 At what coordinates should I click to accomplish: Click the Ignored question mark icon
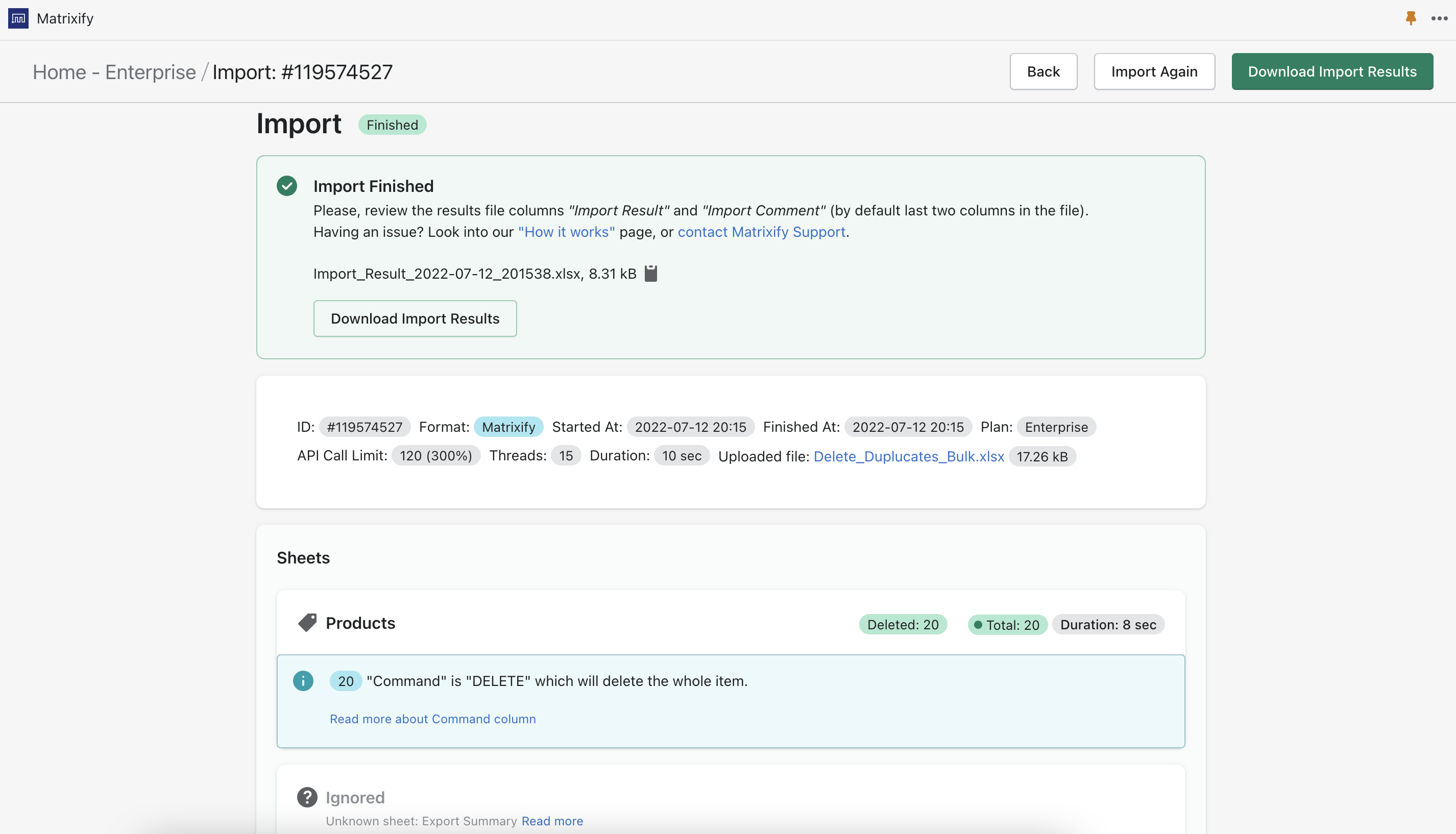coord(307,797)
